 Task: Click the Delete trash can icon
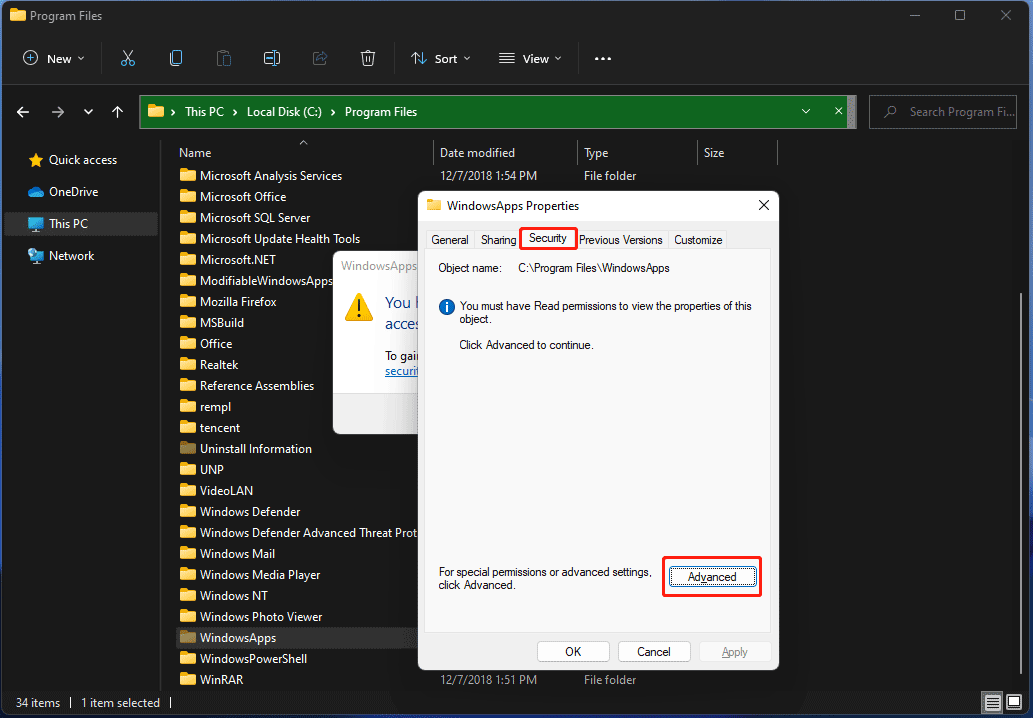[368, 59]
